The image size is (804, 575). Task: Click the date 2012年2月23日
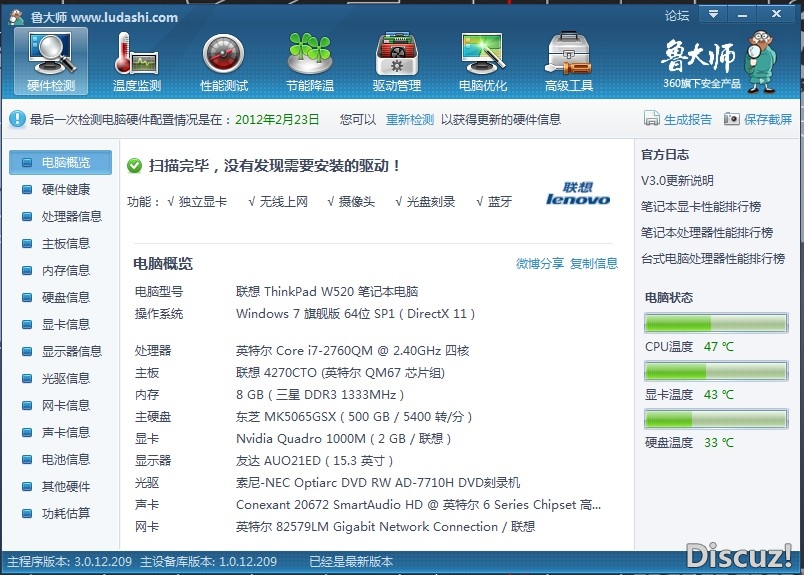[x=277, y=120]
